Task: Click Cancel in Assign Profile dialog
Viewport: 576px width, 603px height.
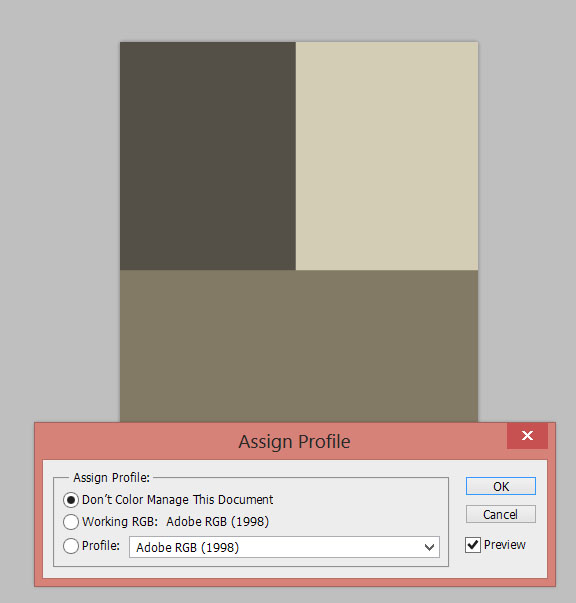Action: 501,514
